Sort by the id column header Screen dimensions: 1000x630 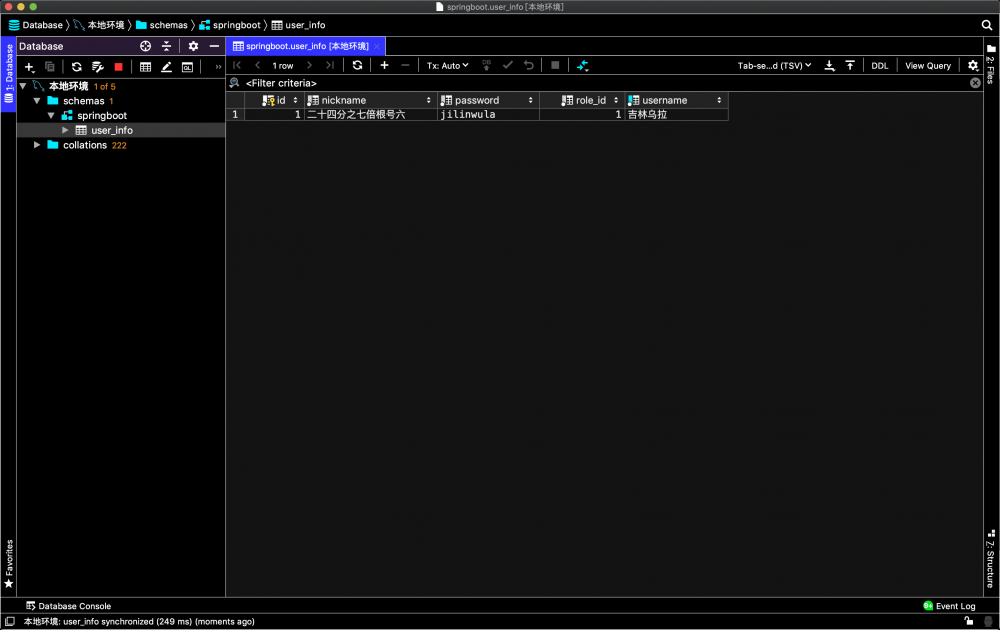point(274,100)
